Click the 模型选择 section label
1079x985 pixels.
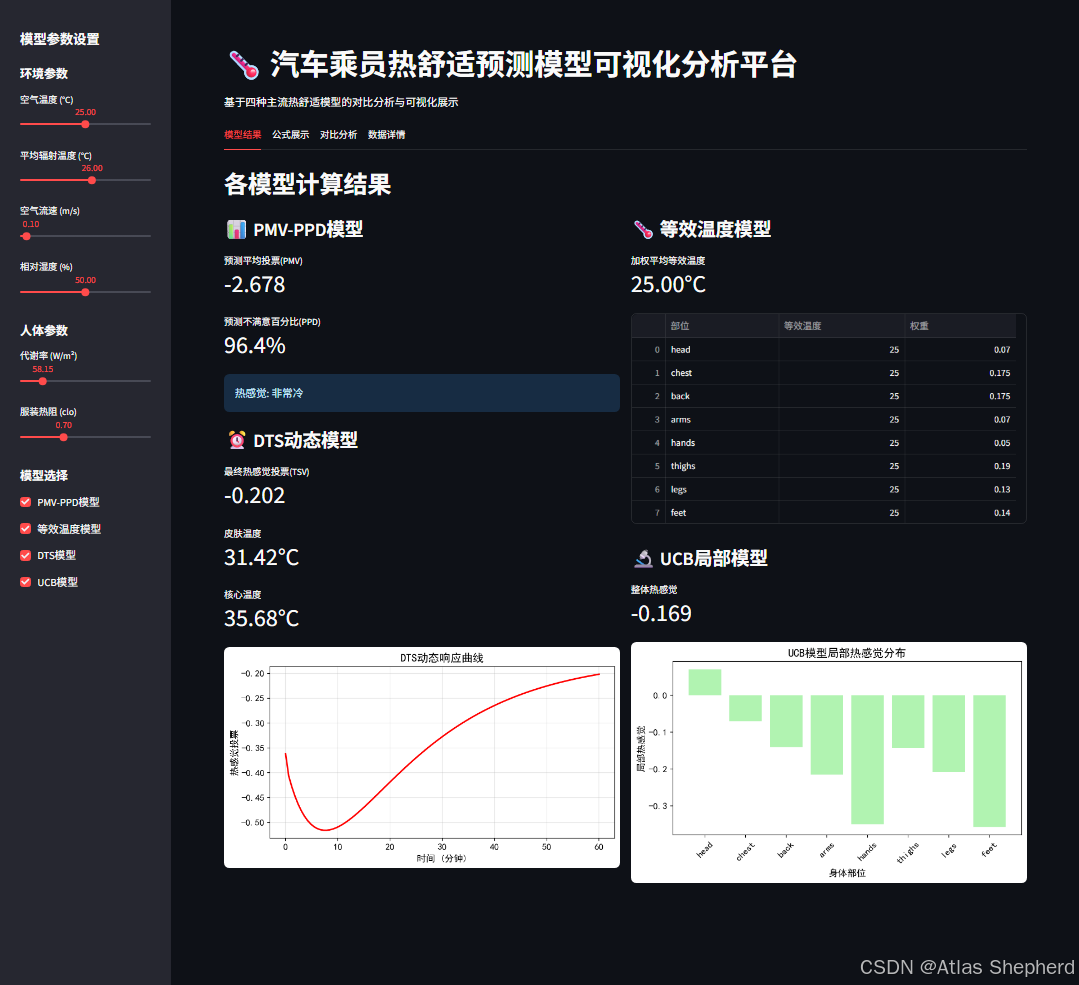(43, 476)
